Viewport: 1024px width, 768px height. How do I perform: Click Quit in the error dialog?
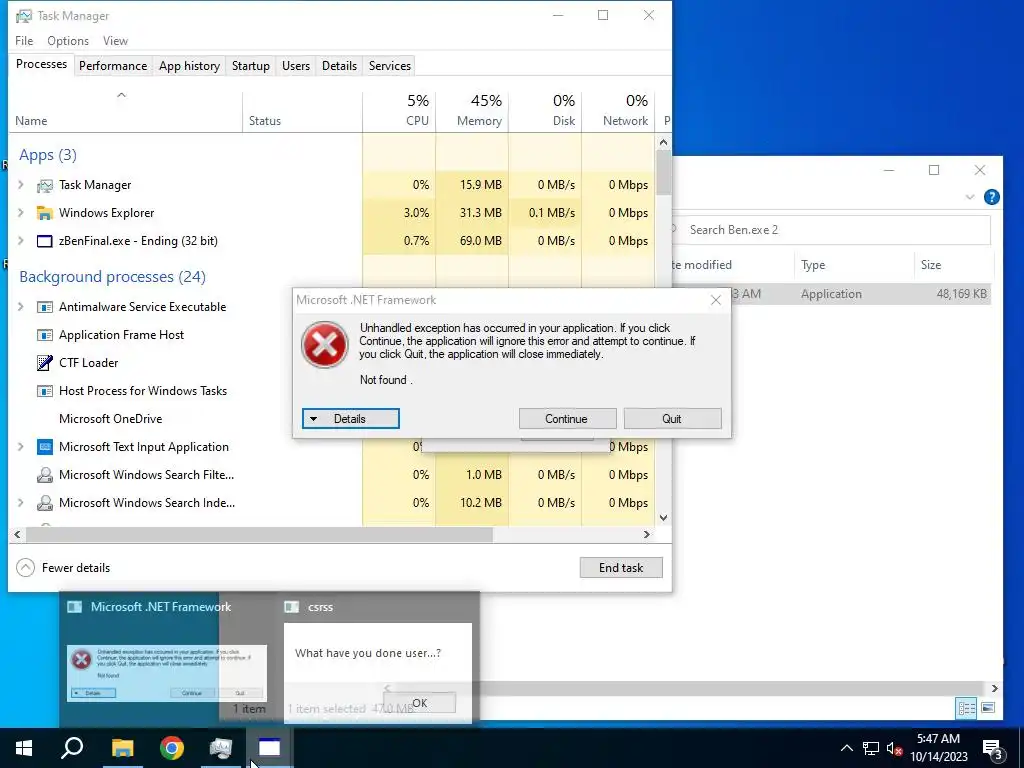tap(672, 419)
